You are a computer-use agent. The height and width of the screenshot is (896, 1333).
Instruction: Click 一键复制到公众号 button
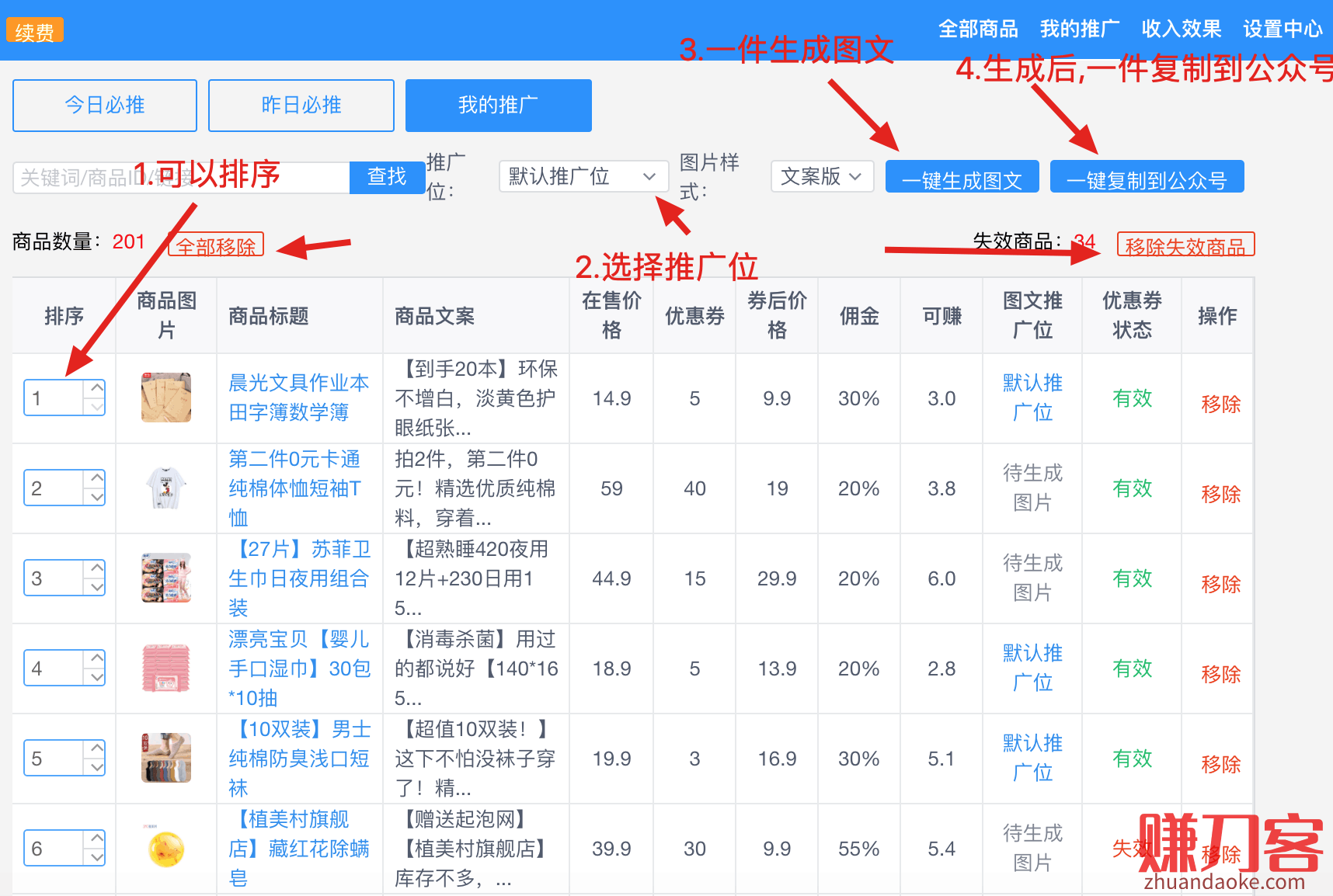pyautogui.click(x=1147, y=178)
